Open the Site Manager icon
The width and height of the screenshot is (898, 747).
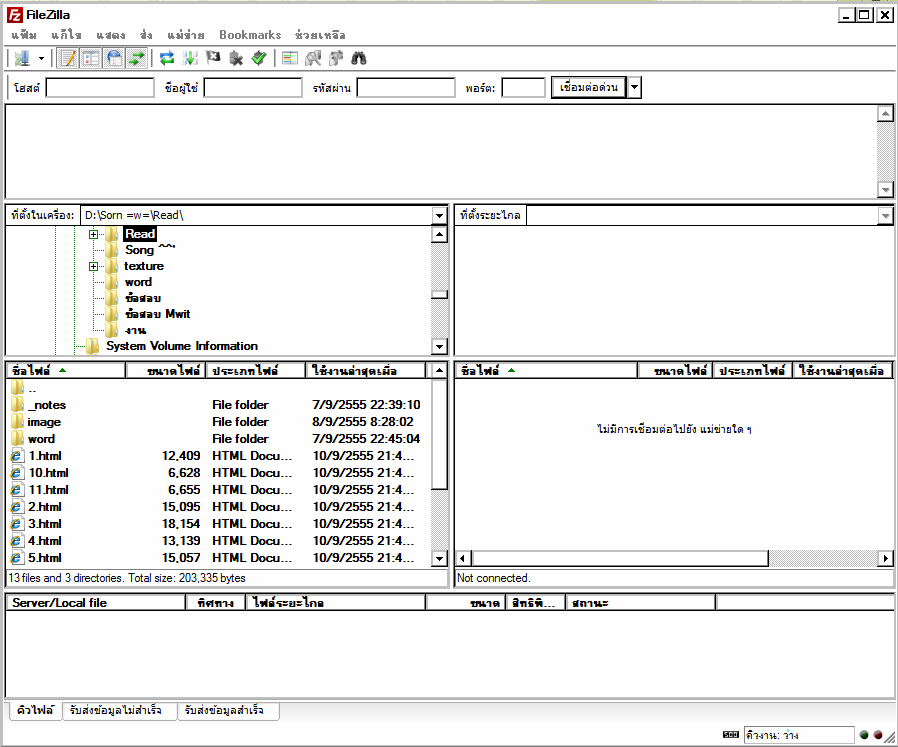[22, 58]
